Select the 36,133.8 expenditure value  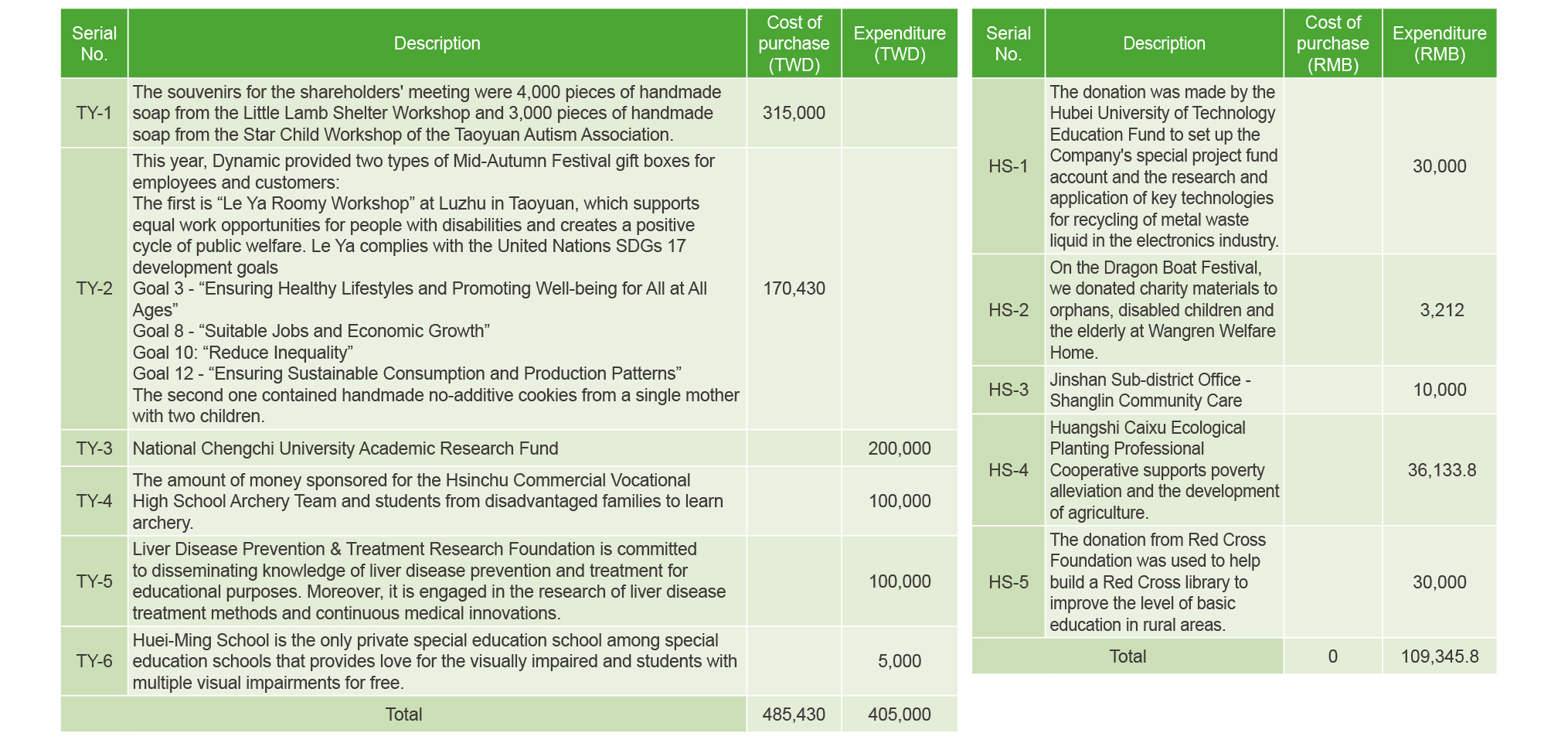[x=1442, y=470]
